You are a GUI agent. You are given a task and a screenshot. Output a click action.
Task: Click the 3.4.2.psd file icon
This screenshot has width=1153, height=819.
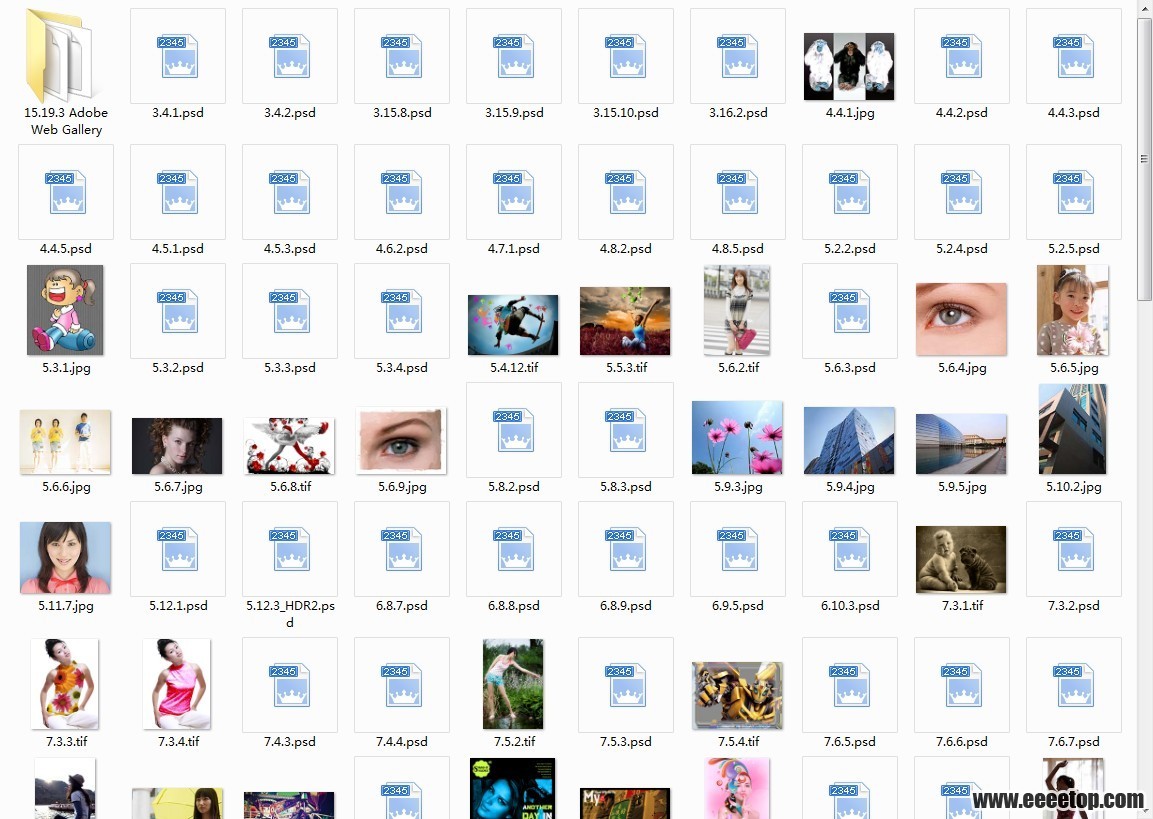pyautogui.click(x=290, y=56)
